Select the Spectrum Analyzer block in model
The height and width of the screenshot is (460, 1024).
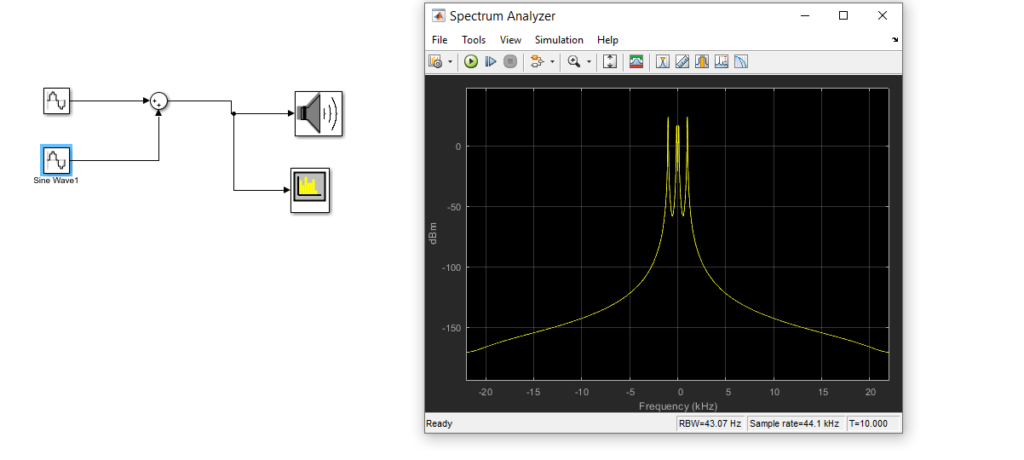point(310,190)
